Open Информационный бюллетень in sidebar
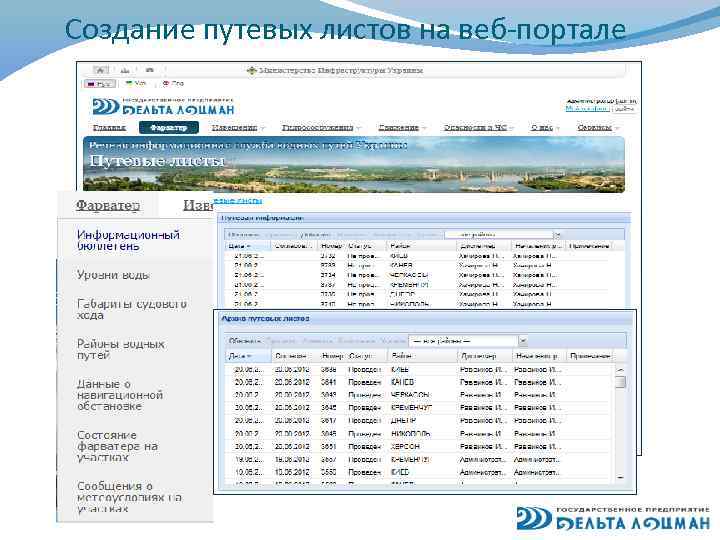The width and height of the screenshot is (720, 540). click(x=128, y=240)
